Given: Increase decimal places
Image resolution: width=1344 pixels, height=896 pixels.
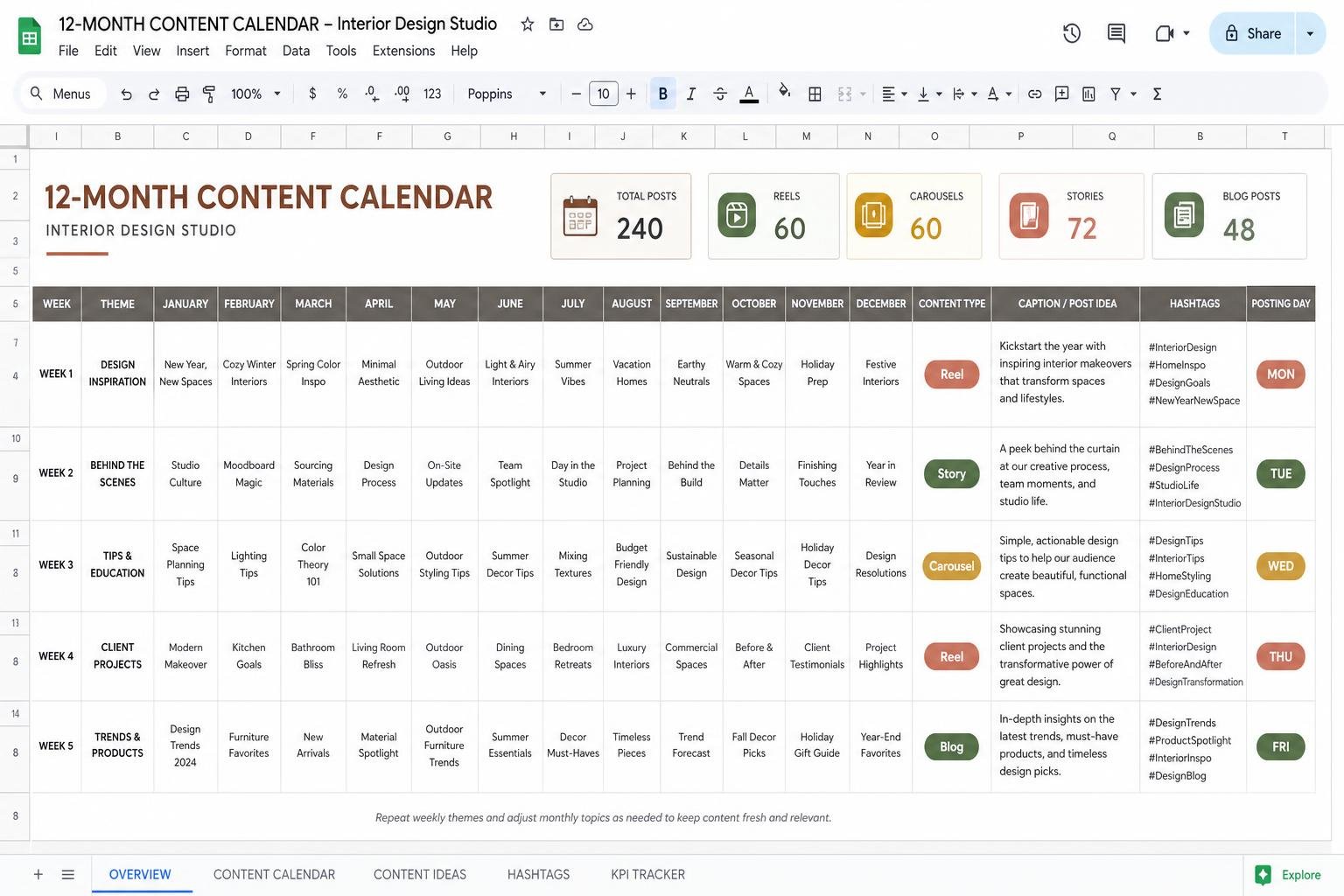Looking at the screenshot, I should [x=402, y=94].
